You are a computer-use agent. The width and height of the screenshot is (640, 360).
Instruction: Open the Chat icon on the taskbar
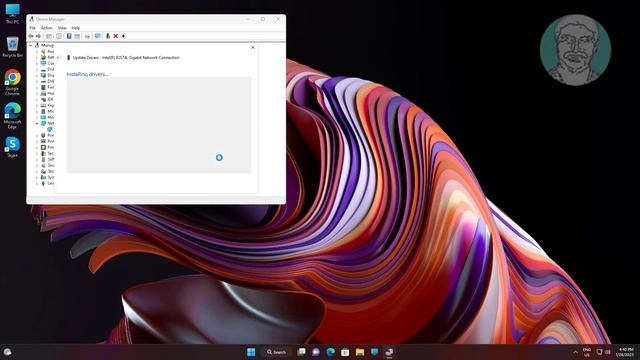tap(316, 352)
